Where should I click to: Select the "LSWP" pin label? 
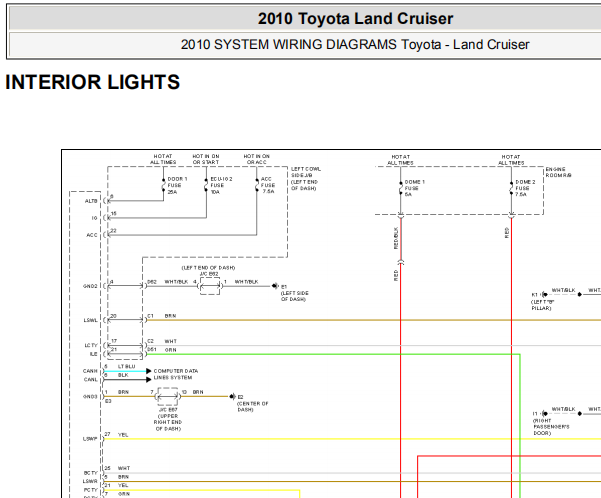(90, 439)
